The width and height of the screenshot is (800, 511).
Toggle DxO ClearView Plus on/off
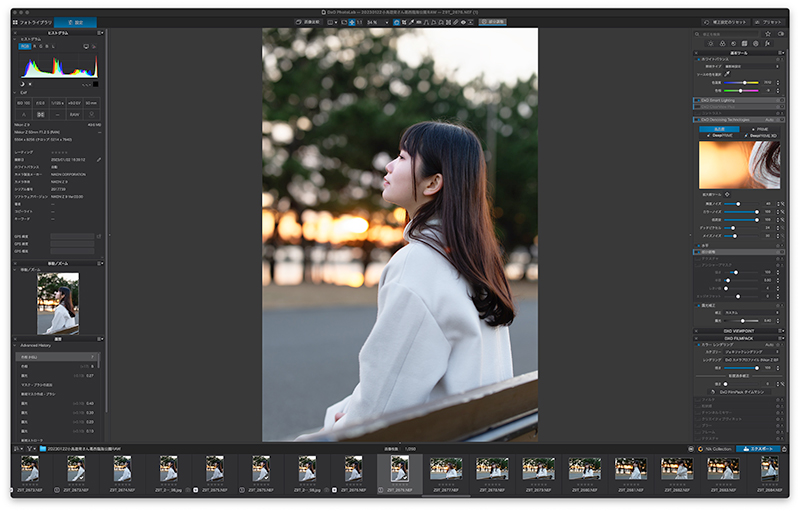tap(699, 107)
